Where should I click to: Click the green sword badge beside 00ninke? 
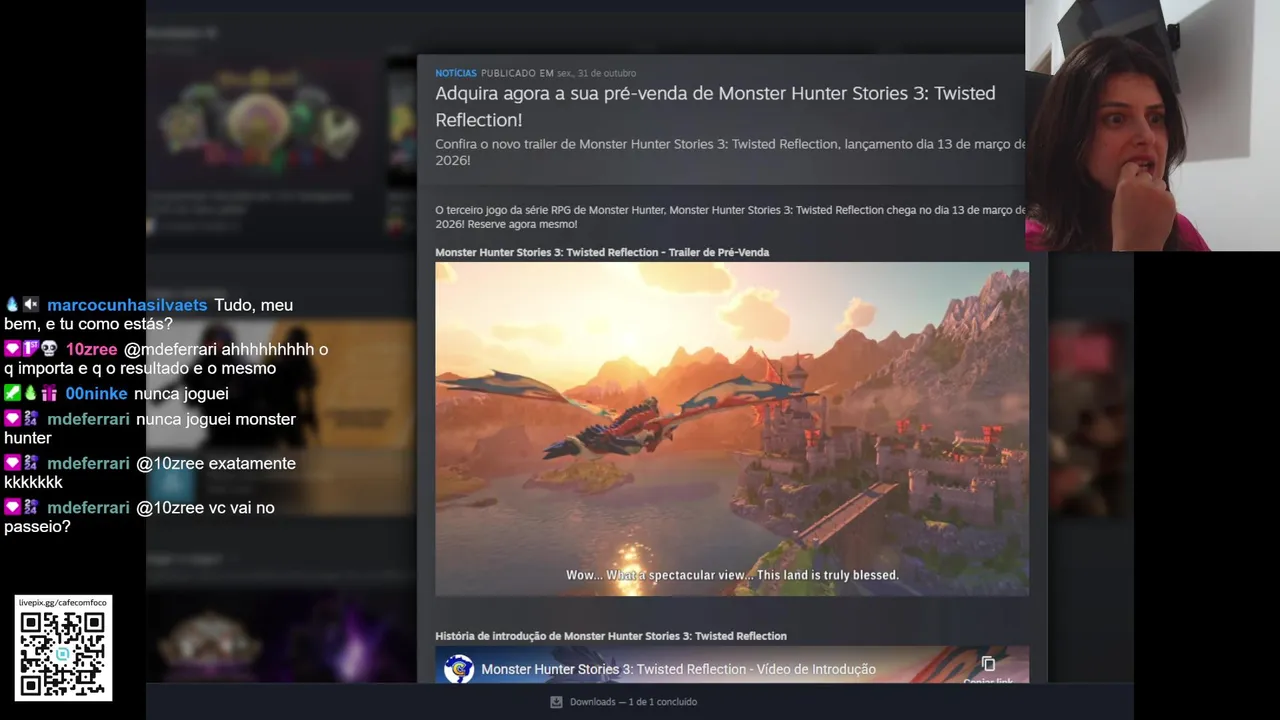click(x=12, y=393)
